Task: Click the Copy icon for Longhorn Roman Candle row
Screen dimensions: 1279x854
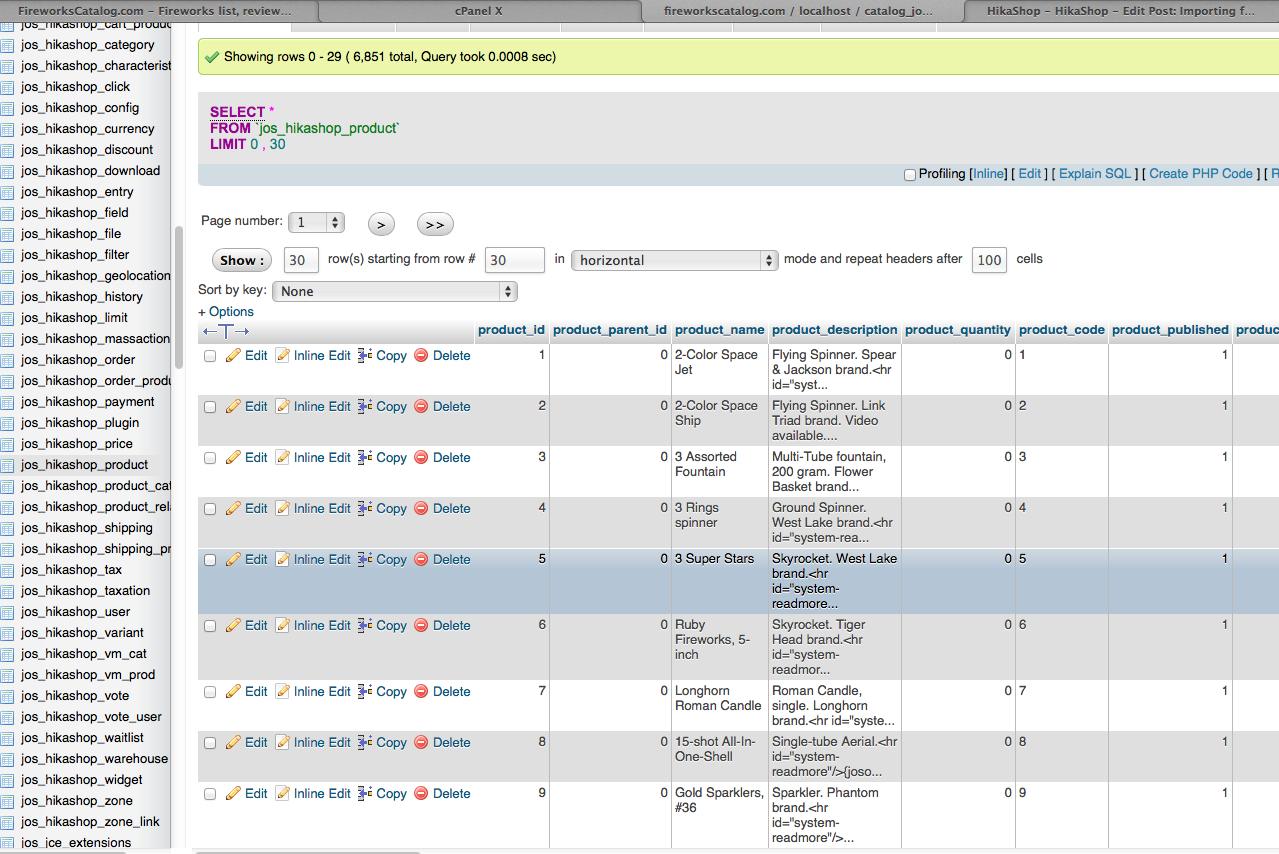Action: (365, 692)
